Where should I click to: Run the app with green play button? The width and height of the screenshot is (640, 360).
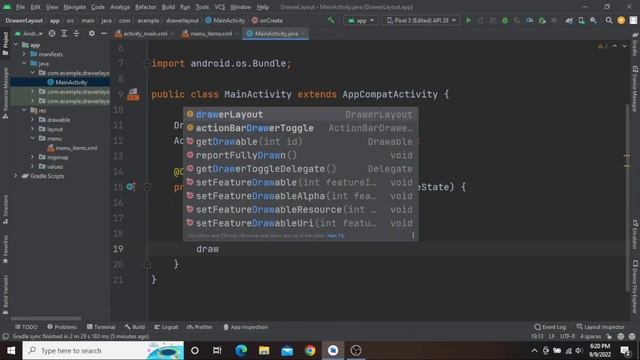click(x=469, y=20)
